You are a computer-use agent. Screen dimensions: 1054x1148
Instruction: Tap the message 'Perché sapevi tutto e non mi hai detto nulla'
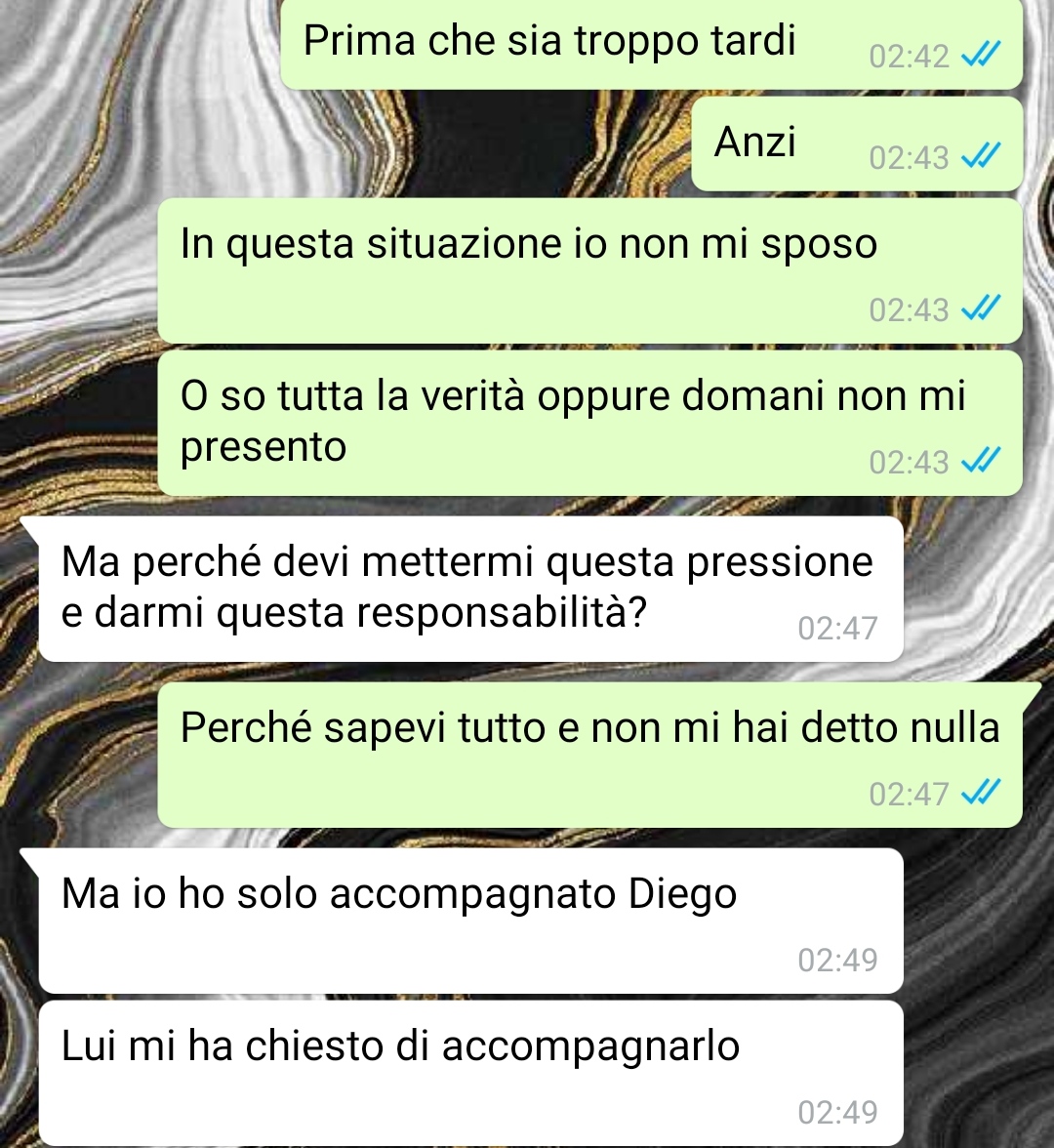589,755
